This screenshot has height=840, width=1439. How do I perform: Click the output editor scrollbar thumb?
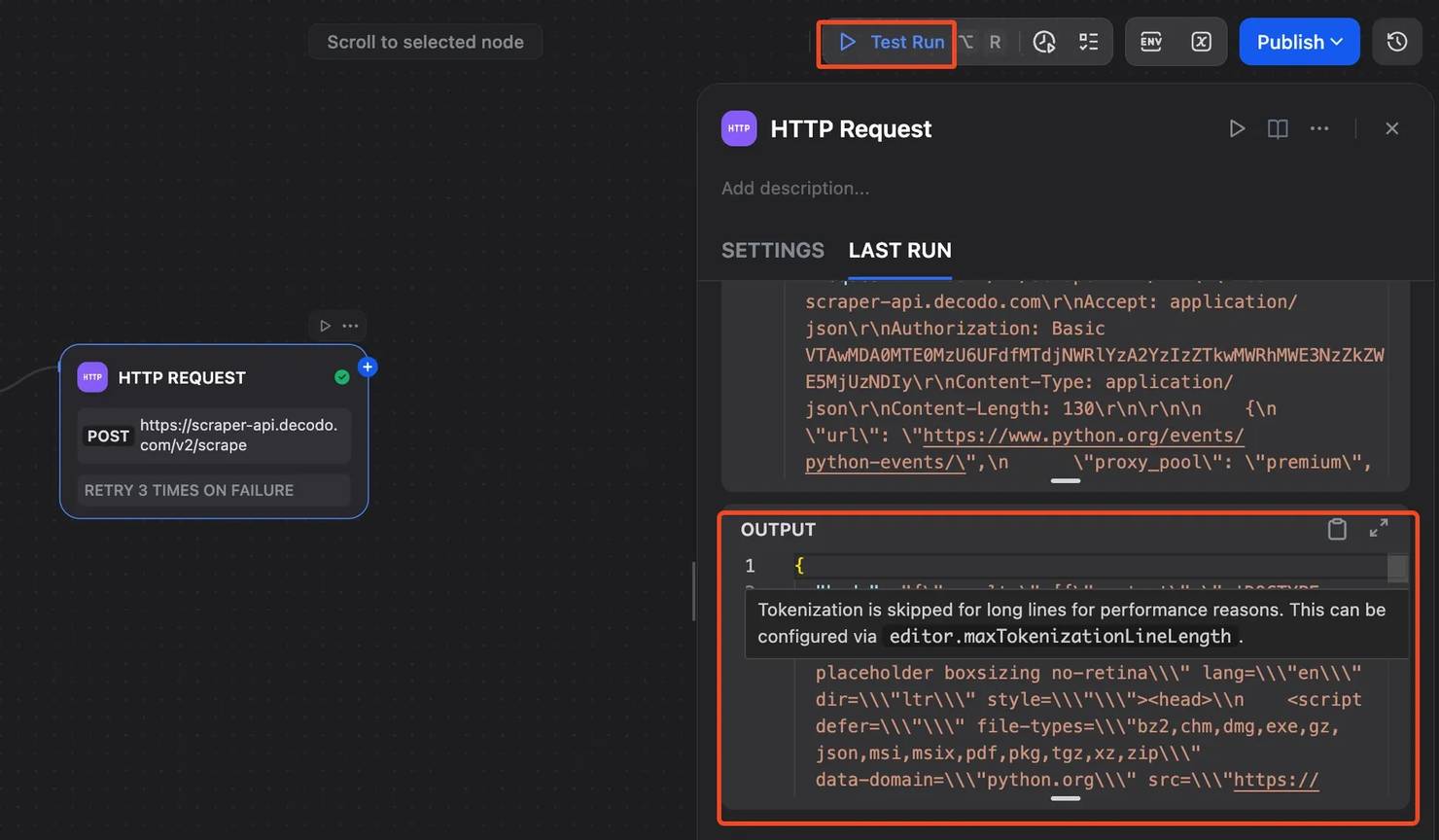[1397, 568]
